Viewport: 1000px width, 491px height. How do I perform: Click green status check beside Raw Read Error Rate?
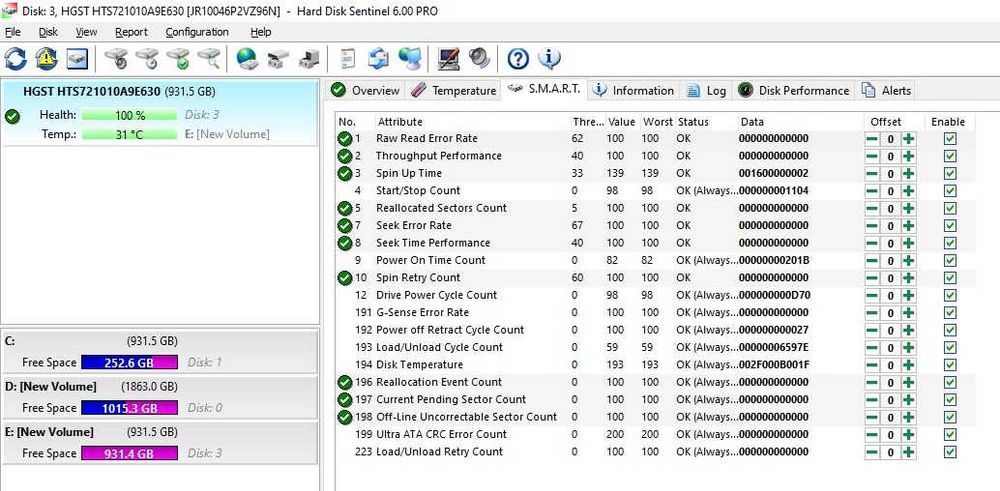345,138
